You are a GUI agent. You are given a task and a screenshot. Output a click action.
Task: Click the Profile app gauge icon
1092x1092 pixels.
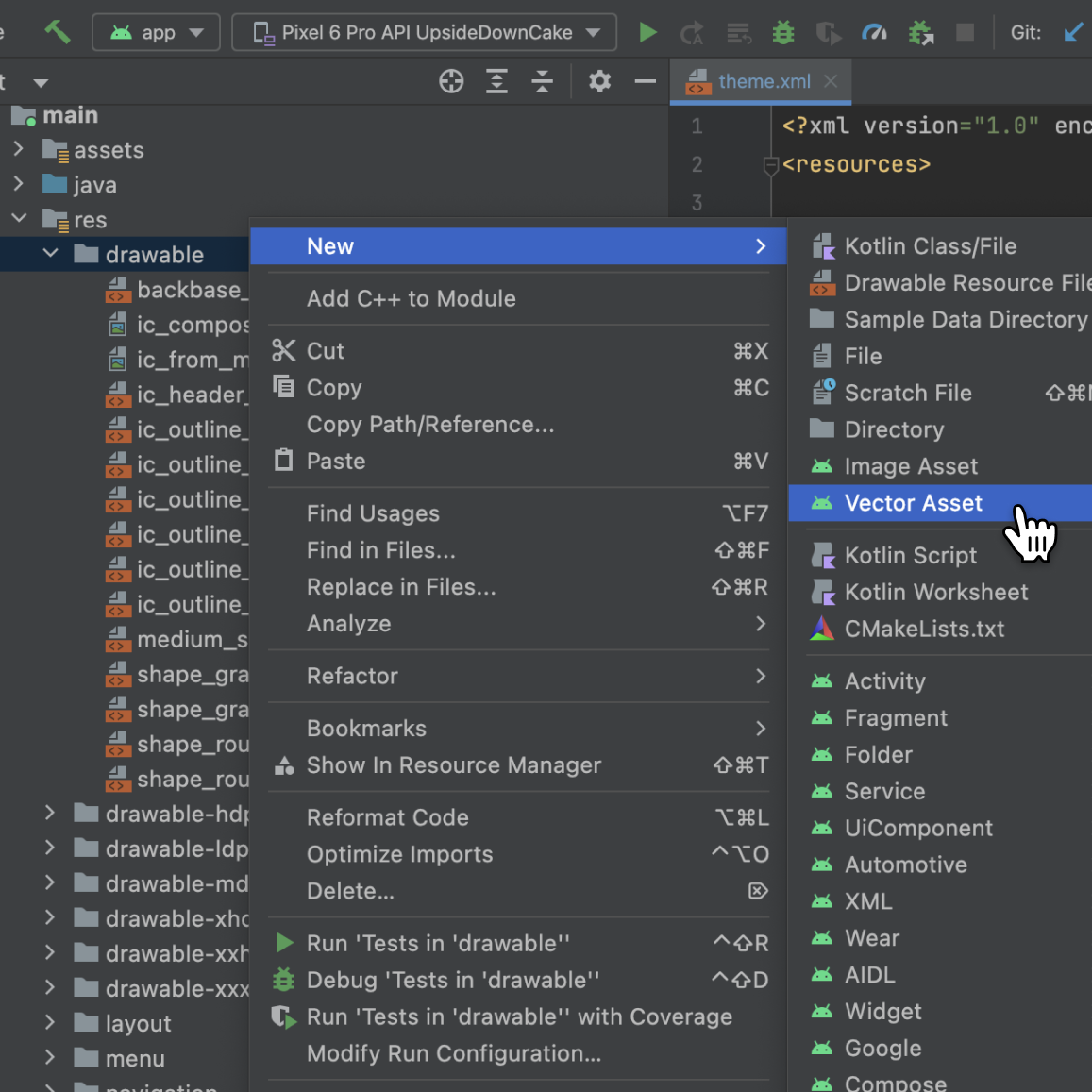874,33
